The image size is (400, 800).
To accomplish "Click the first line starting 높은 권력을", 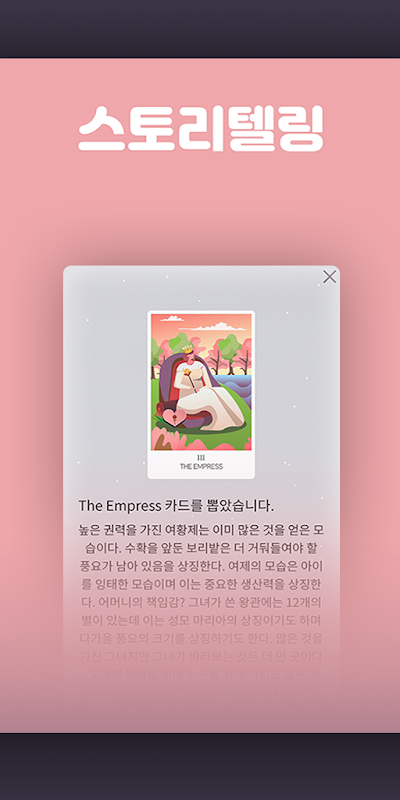I will point(201,530).
